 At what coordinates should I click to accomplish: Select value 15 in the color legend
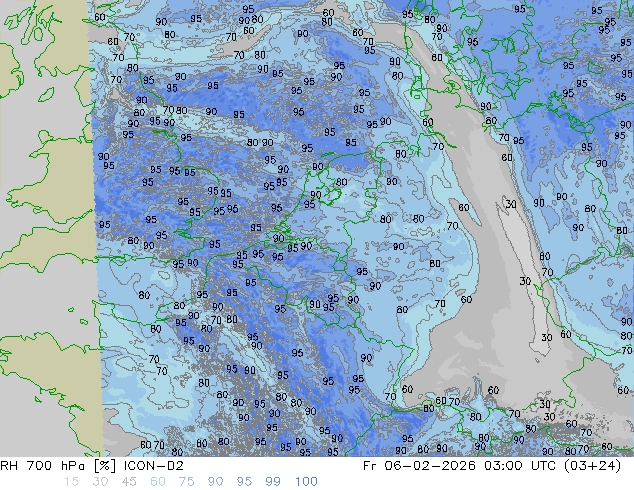(x=71, y=482)
